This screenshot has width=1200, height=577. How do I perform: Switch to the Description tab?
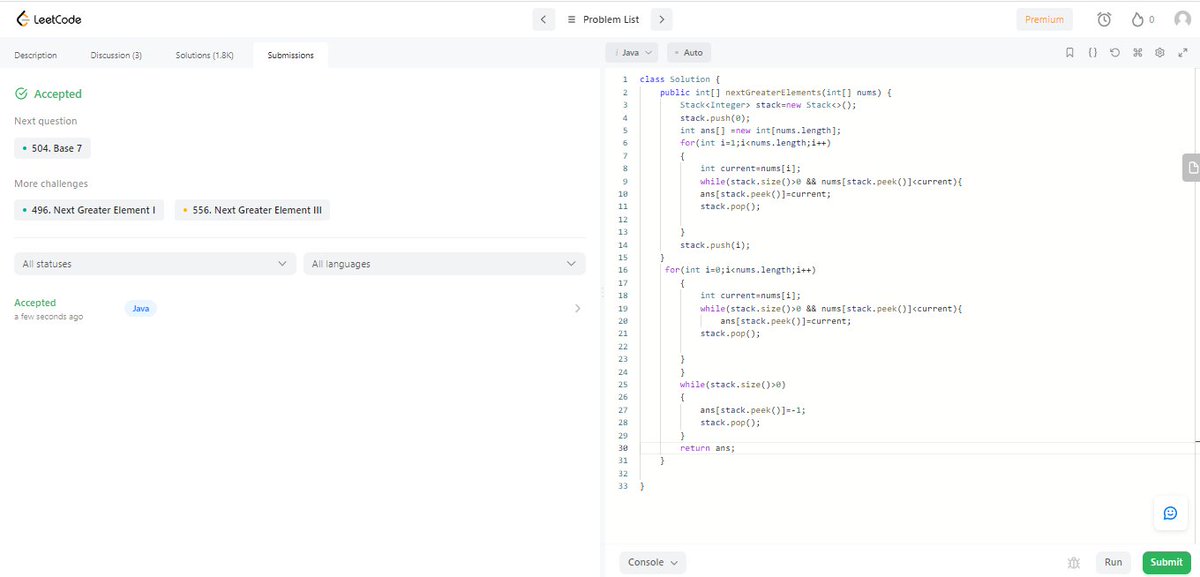tap(36, 55)
